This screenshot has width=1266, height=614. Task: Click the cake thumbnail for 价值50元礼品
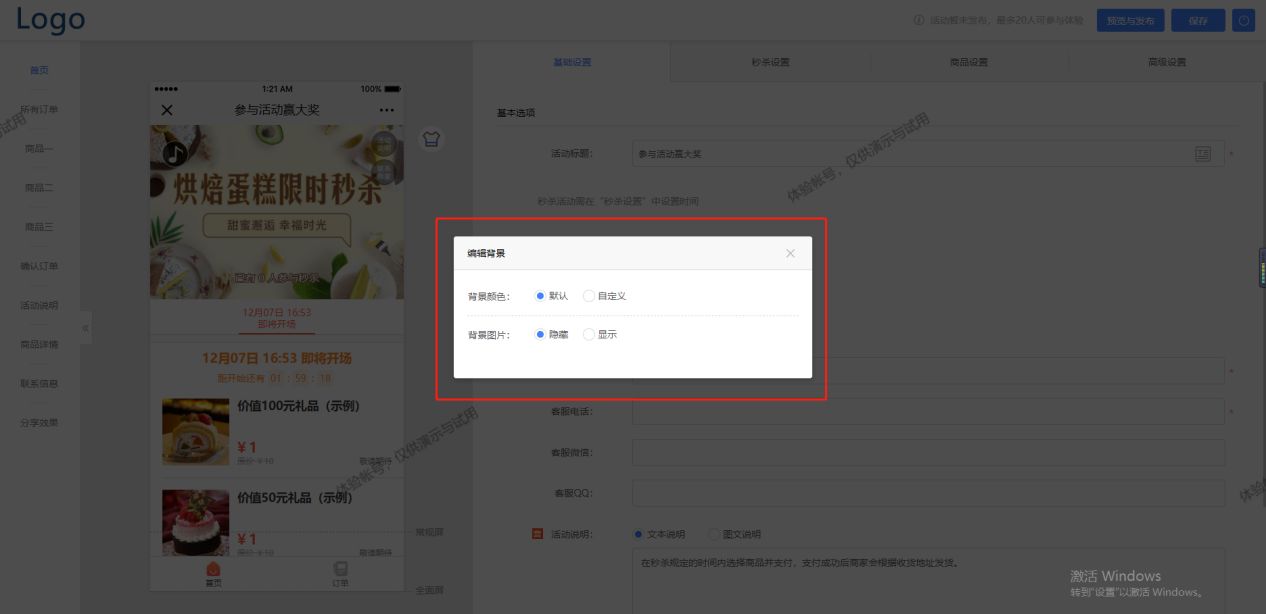pos(196,521)
